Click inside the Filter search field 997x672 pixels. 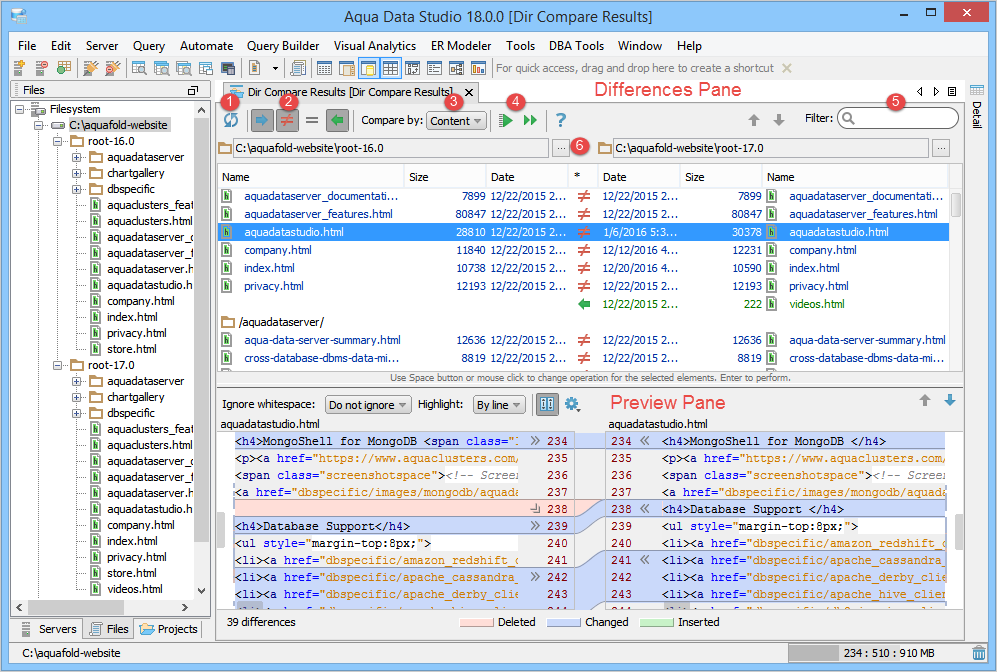pyautogui.click(x=905, y=119)
